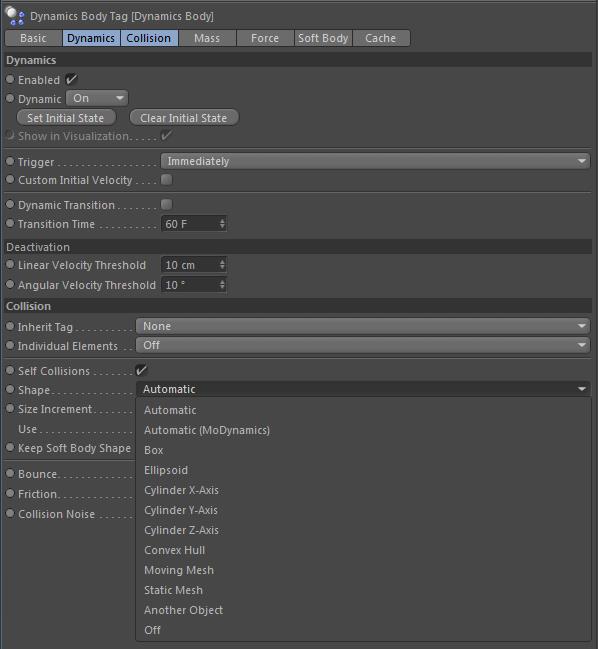Image resolution: width=598 pixels, height=649 pixels.
Task: Click keyframe dot beside Transition Time
Action: (10, 223)
